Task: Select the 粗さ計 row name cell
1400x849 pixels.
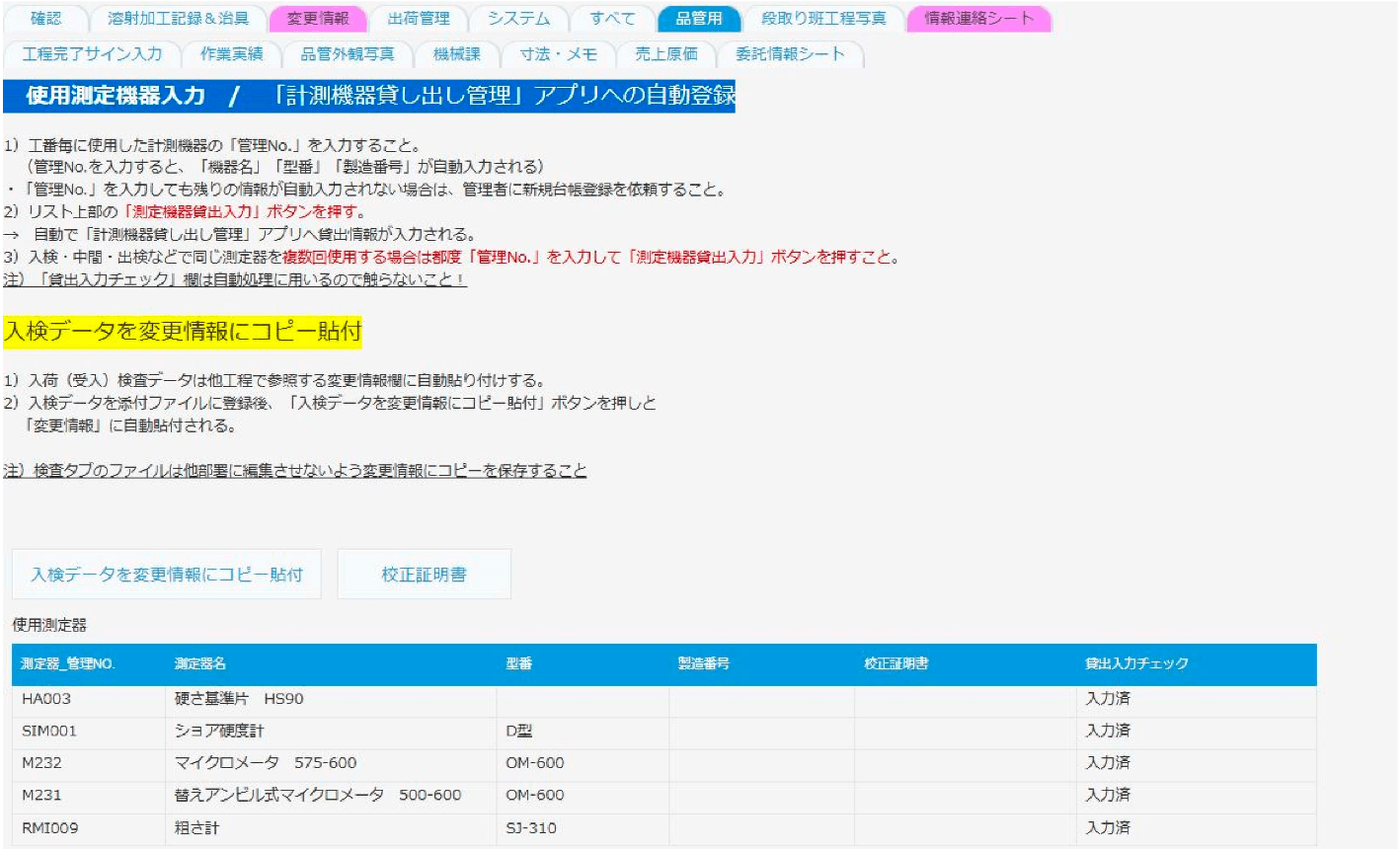Action: [x=197, y=828]
